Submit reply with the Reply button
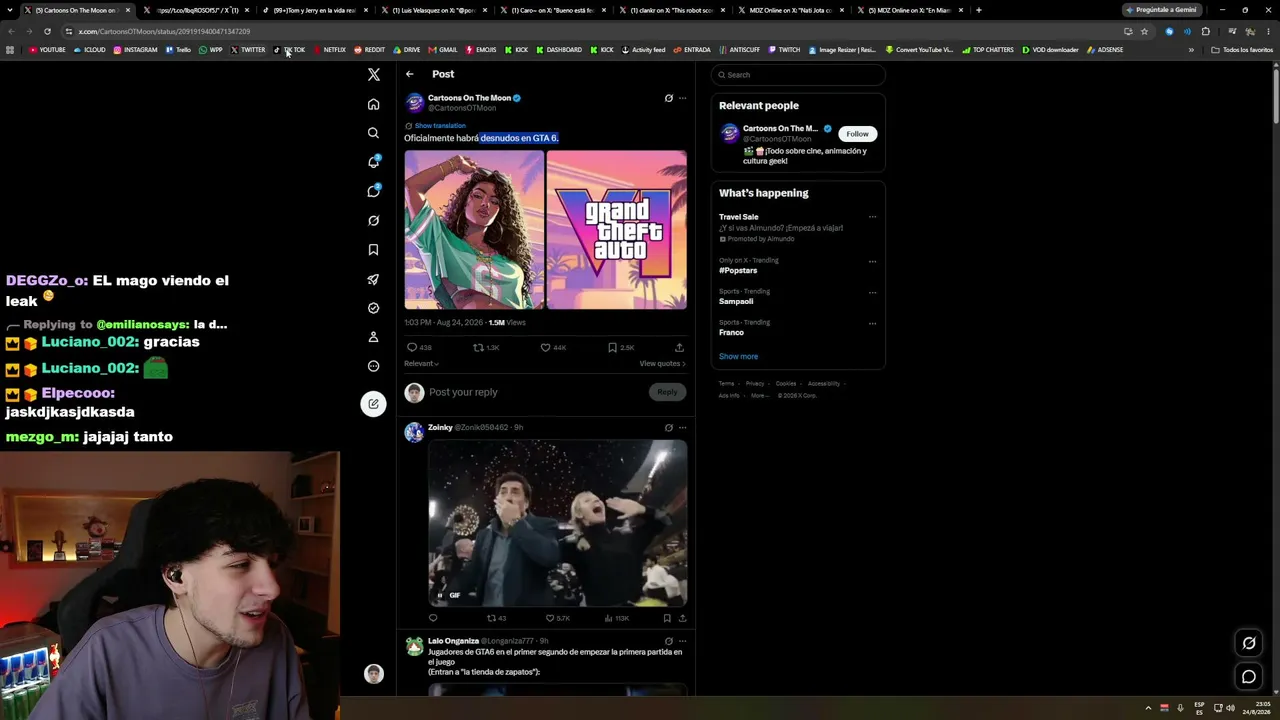Image resolution: width=1280 pixels, height=720 pixels. click(667, 392)
